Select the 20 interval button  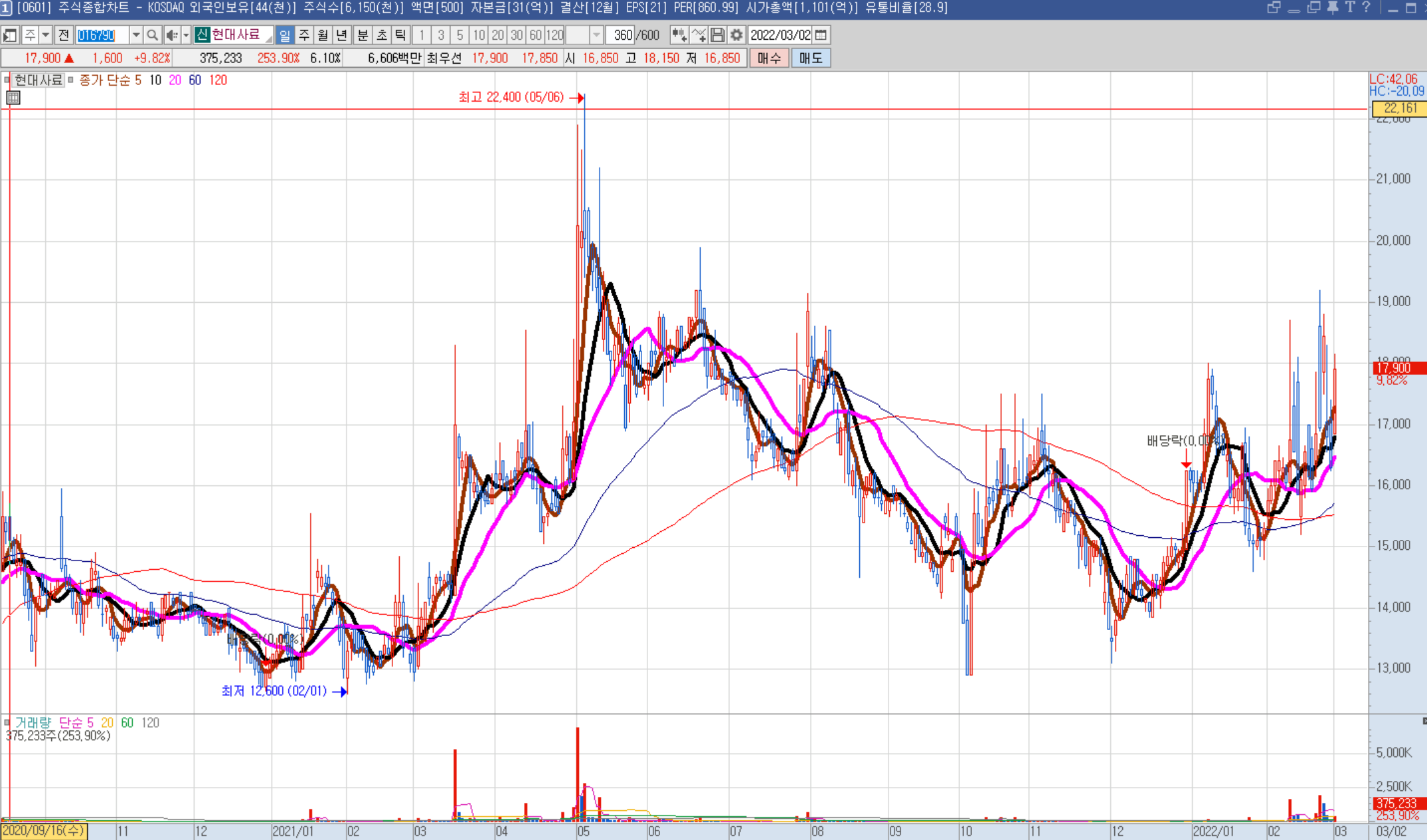(497, 35)
